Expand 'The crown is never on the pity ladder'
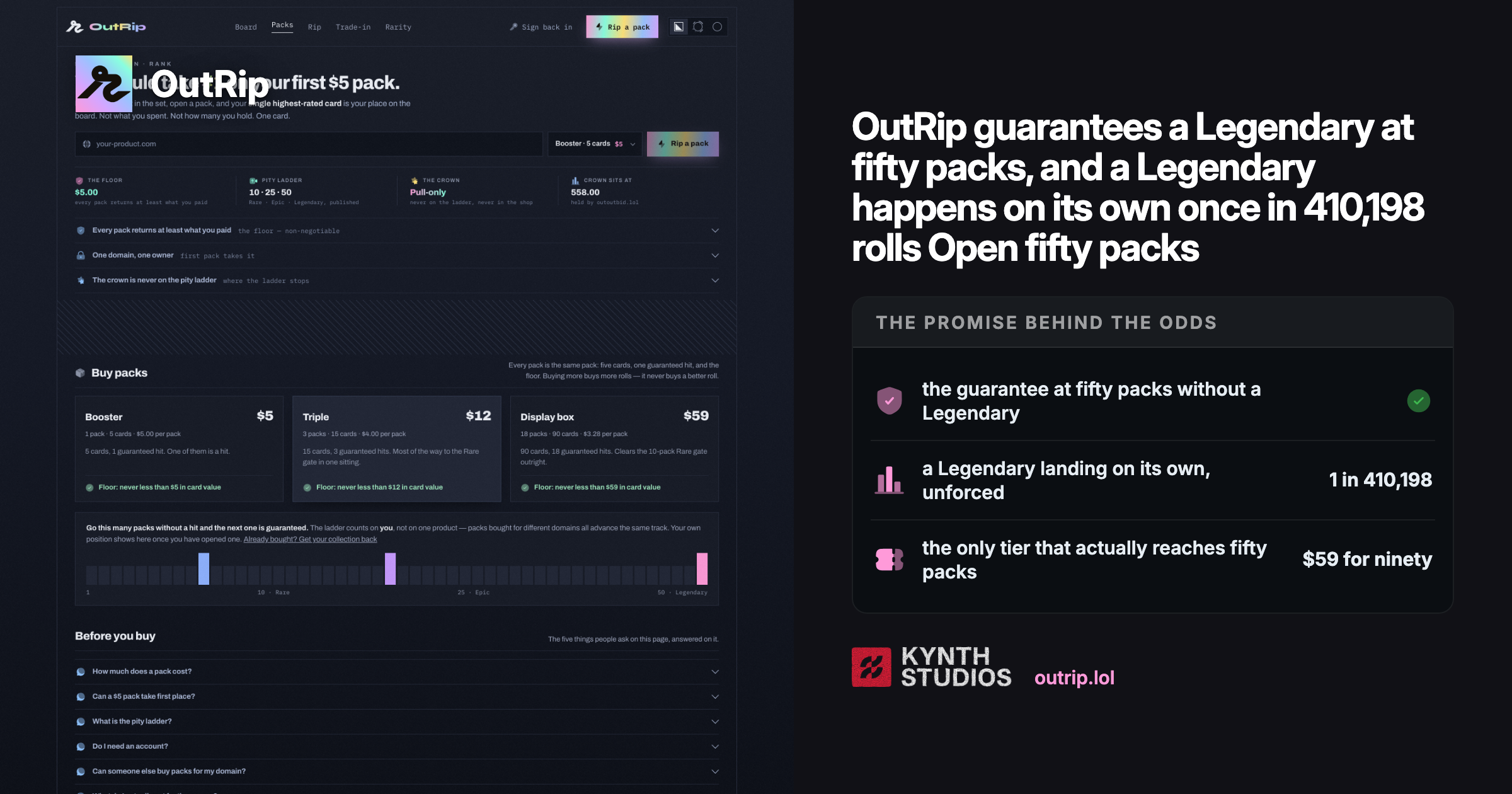The width and height of the screenshot is (1512, 794). pos(715,280)
